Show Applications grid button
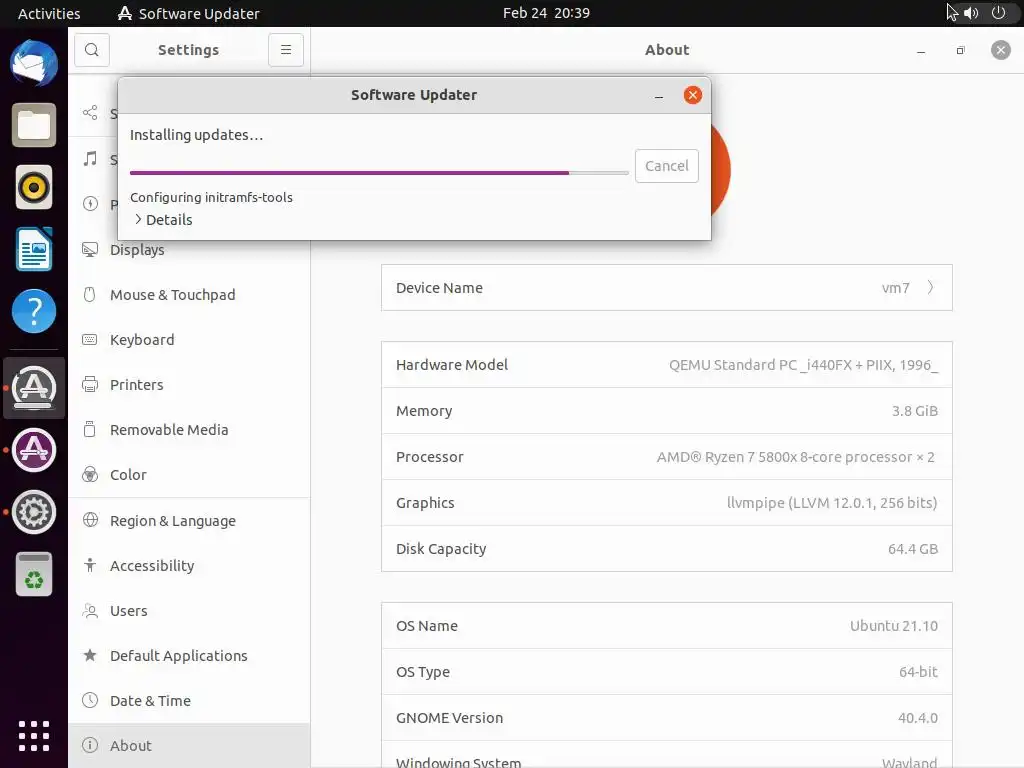 click(34, 736)
